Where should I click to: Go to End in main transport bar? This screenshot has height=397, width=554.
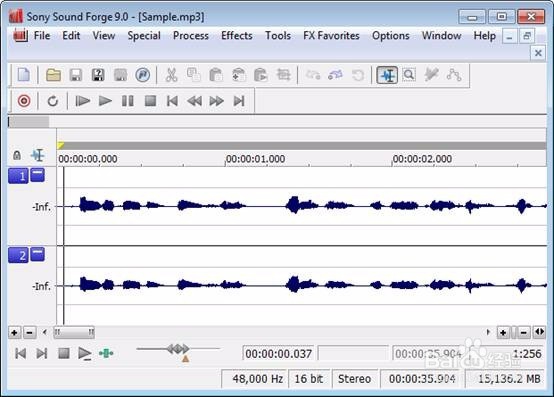click(x=239, y=101)
